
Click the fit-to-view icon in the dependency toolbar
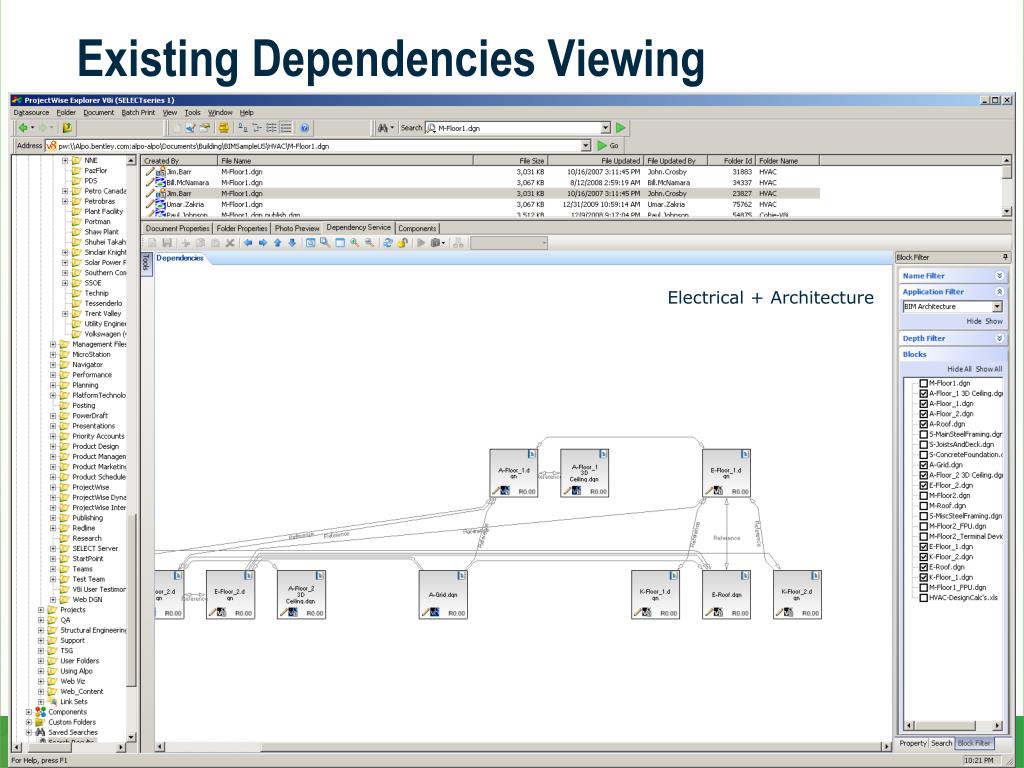tap(310, 243)
